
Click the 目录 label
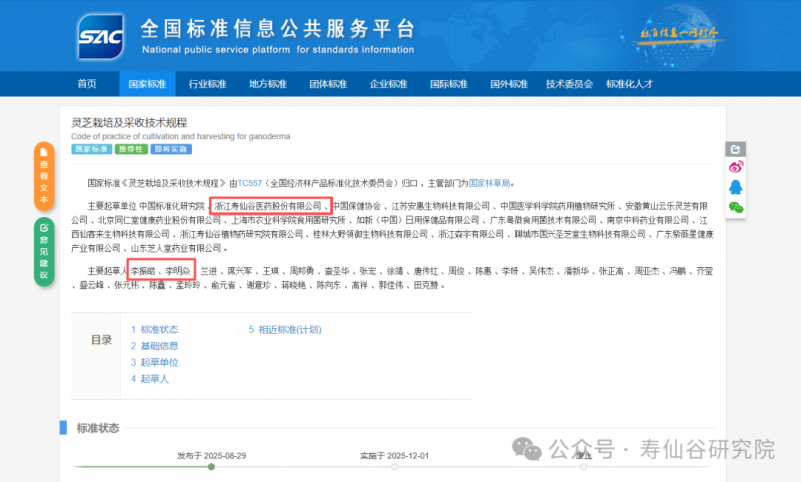click(x=101, y=340)
